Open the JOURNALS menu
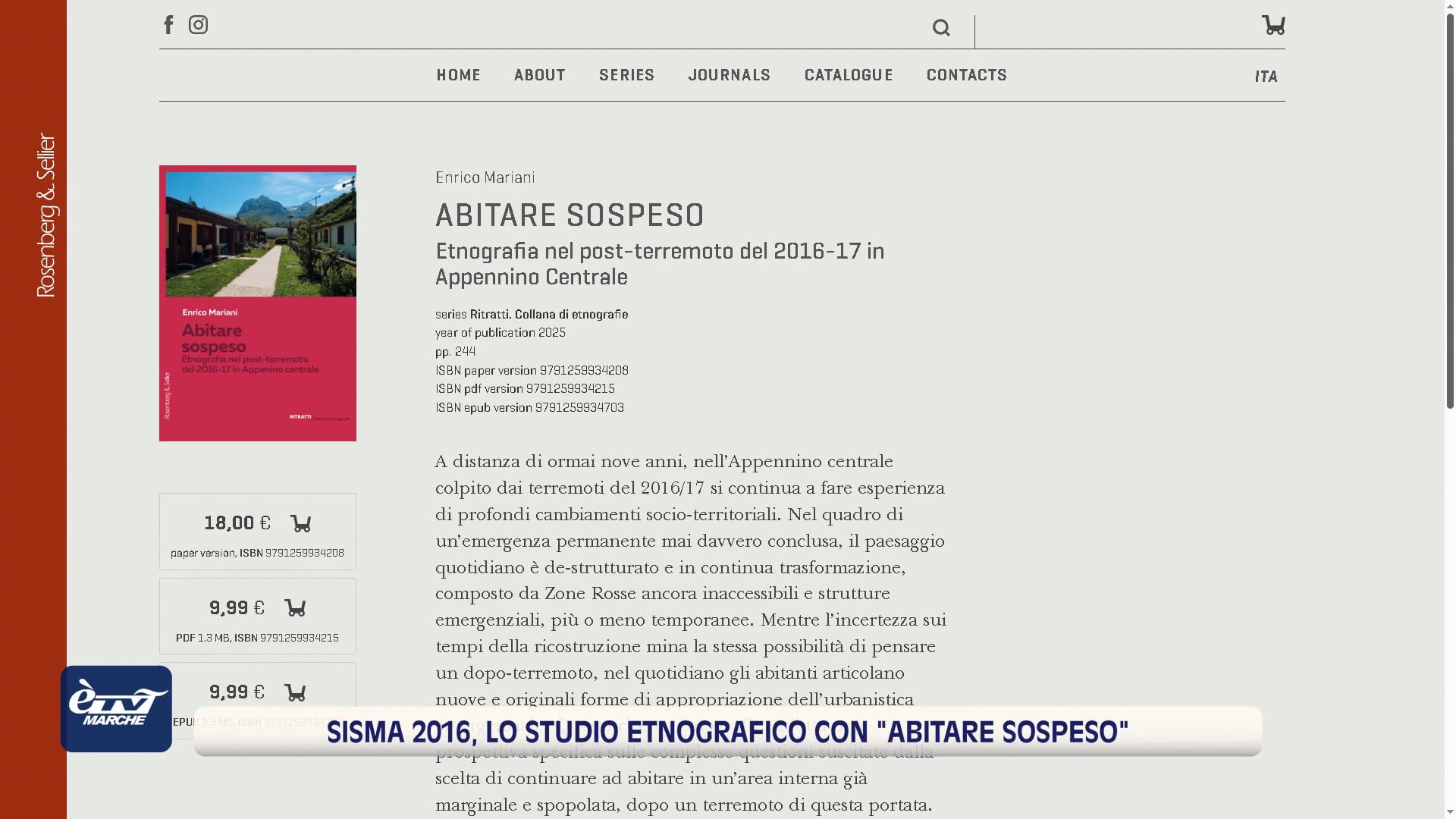Screen dimensions: 1456x819 (x=729, y=75)
